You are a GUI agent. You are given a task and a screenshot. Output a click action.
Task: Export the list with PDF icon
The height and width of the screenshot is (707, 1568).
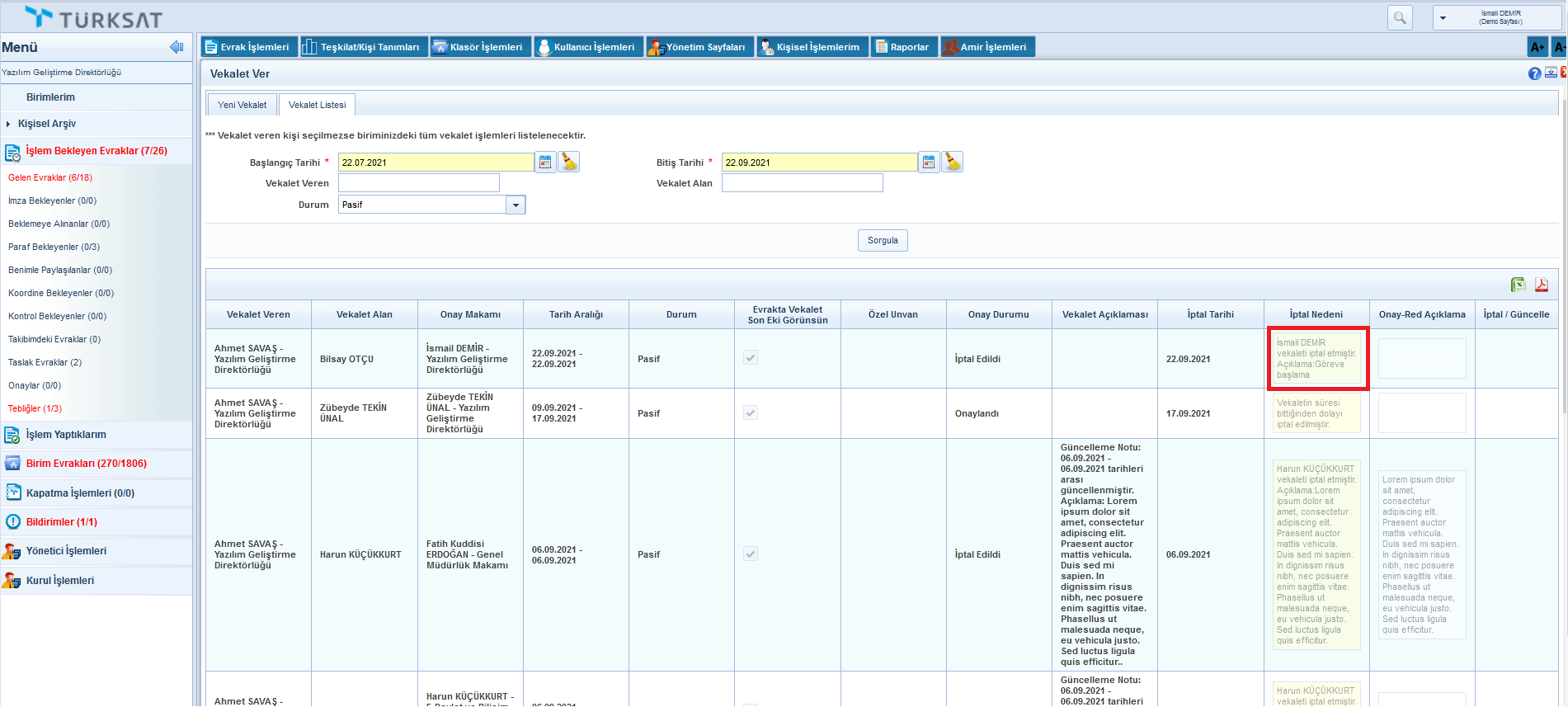point(1541,285)
